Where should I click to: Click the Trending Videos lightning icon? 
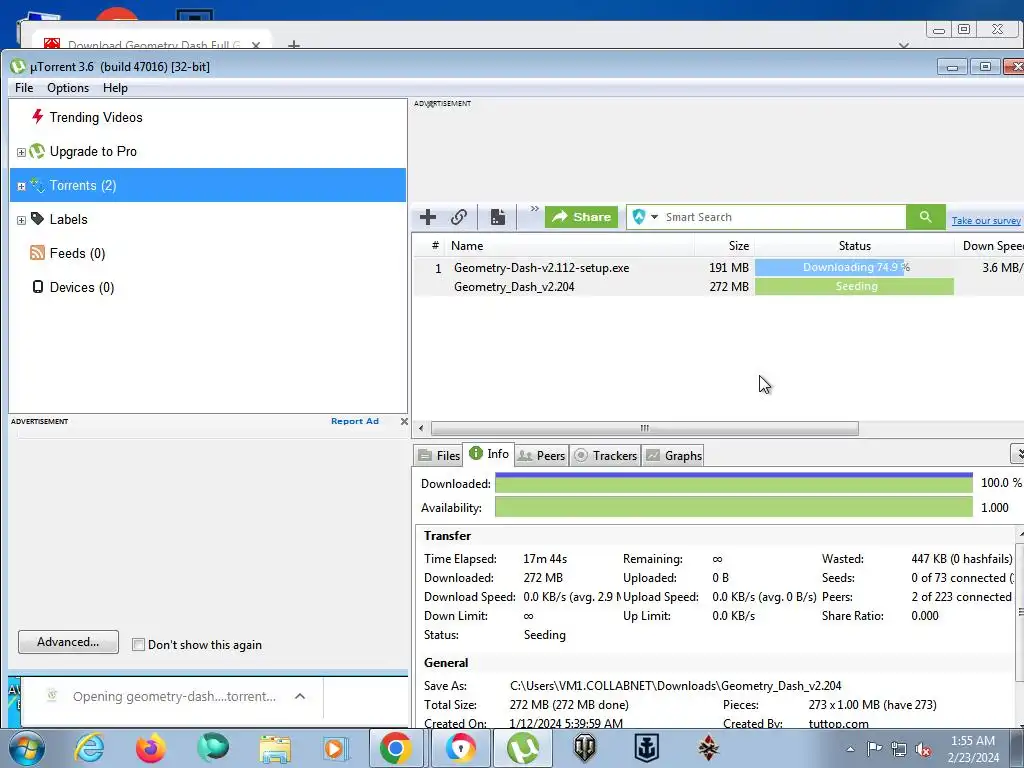click(37, 117)
